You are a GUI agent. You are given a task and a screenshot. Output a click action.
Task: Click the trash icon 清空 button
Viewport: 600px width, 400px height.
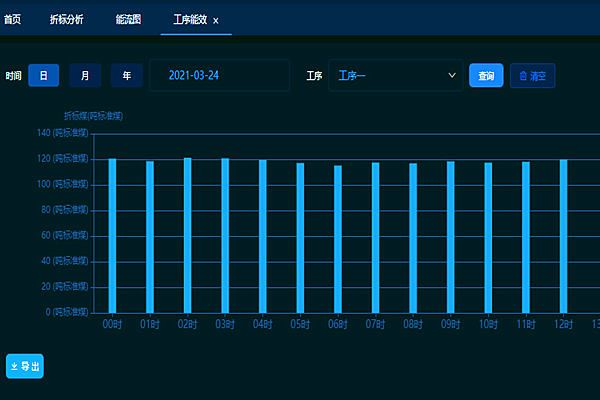point(532,75)
